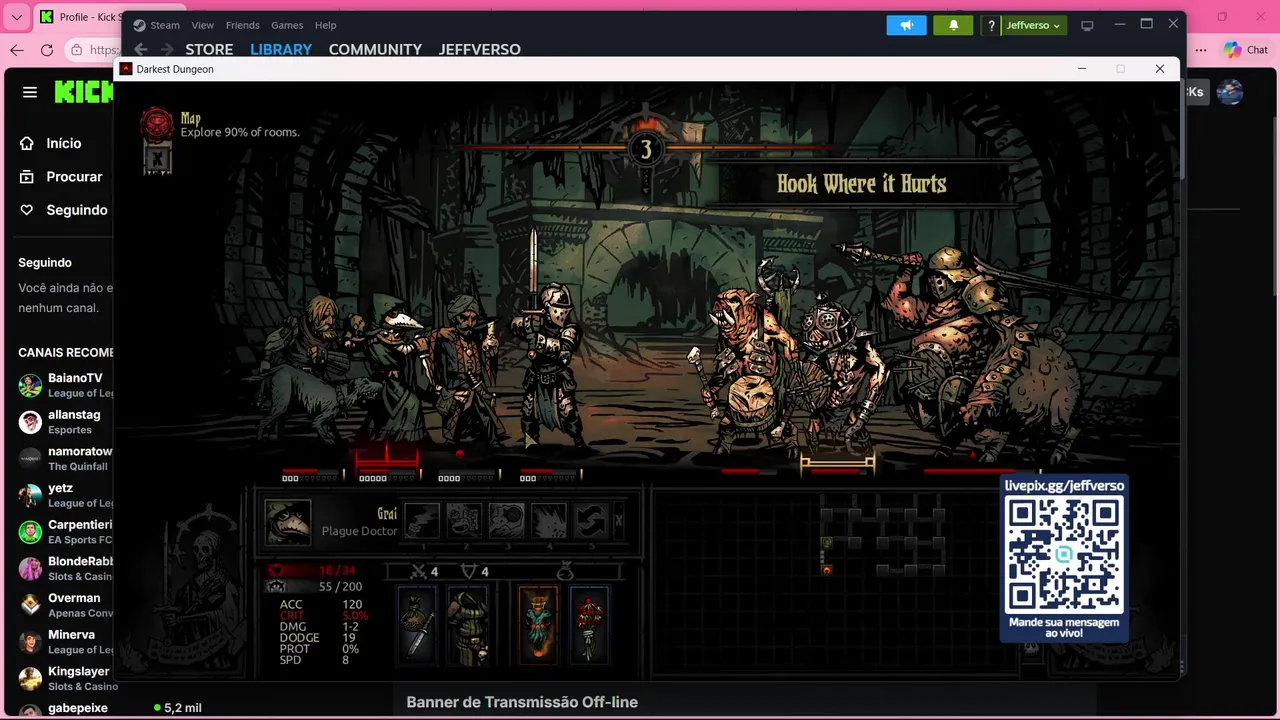Switch to Steam COMMUNITY tab
Screen dimensions: 1280x720
click(x=375, y=49)
